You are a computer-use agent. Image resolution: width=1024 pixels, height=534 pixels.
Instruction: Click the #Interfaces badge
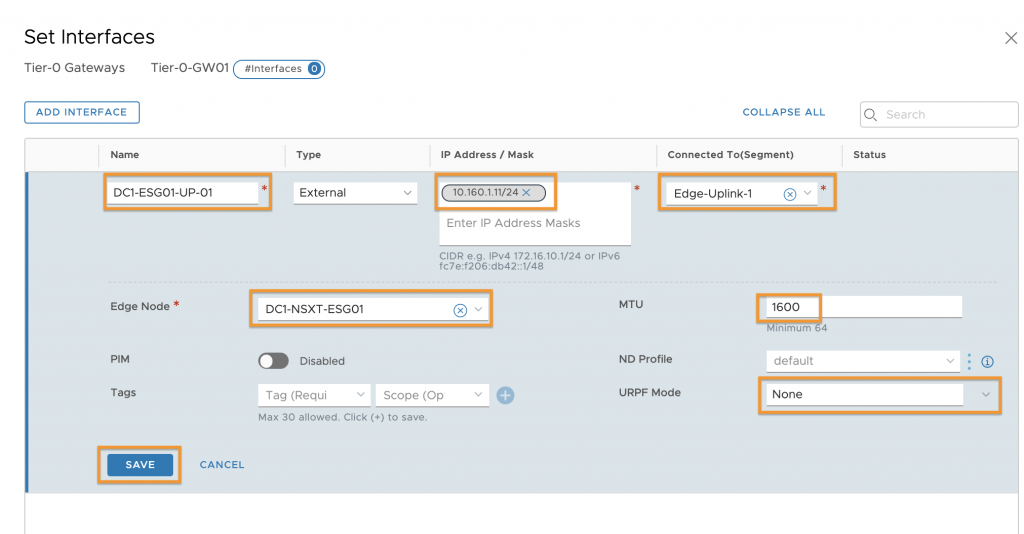tap(279, 69)
